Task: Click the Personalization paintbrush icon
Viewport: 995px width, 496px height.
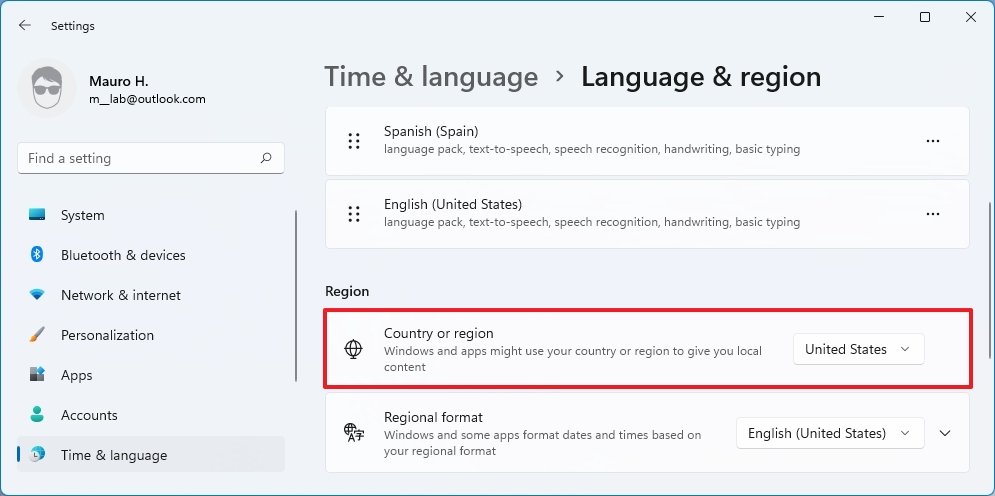Action: (38, 335)
